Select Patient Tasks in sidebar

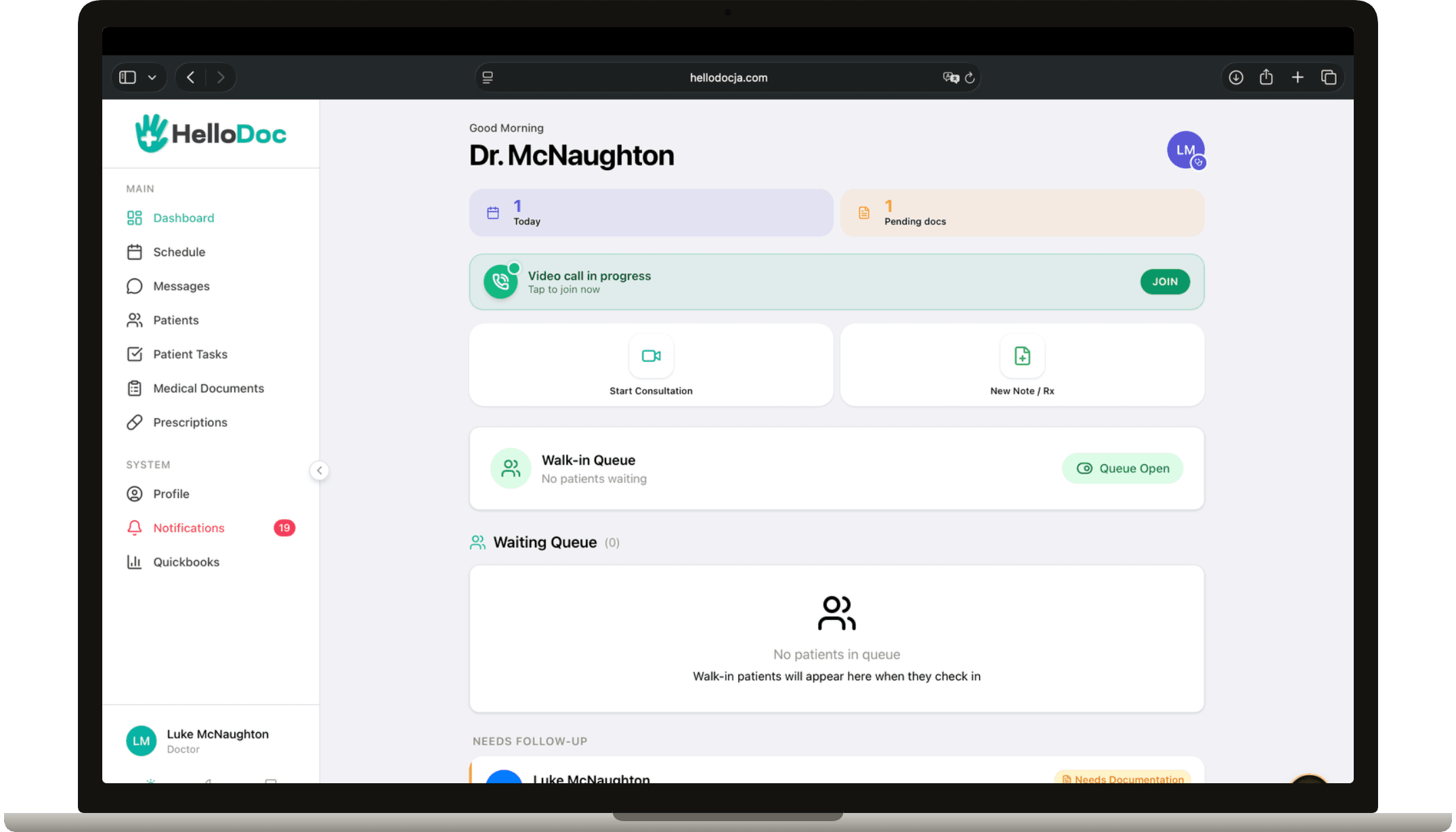click(211, 354)
